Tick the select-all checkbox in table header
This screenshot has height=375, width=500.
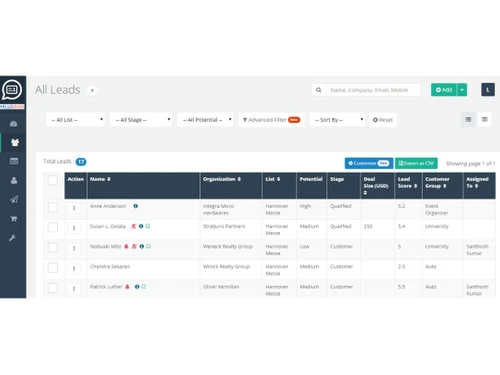tap(53, 180)
